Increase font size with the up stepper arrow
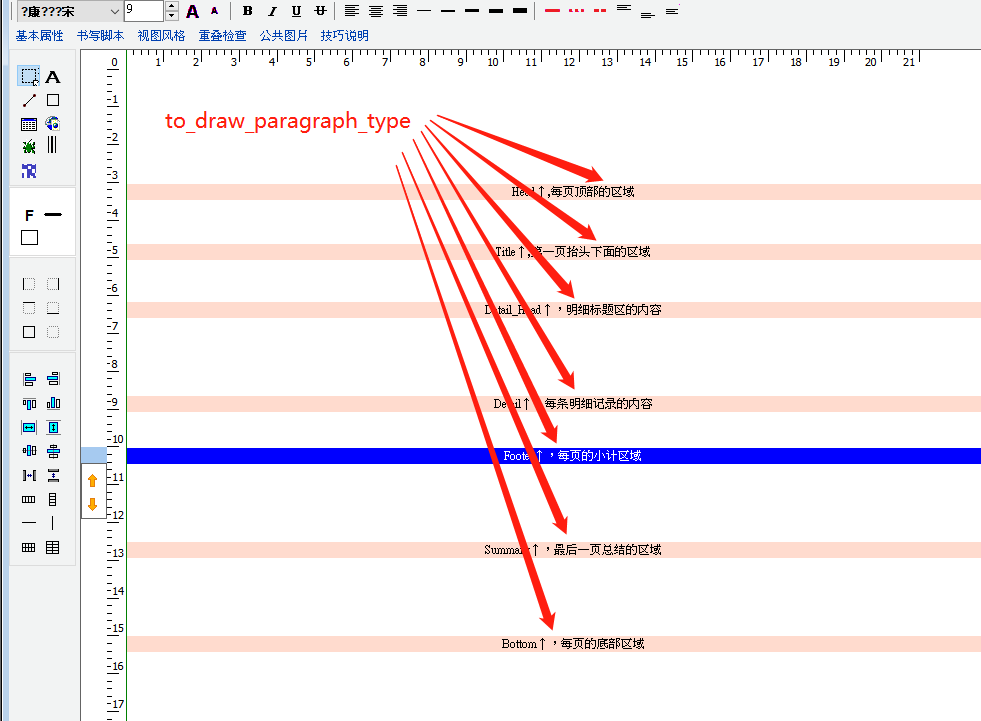This screenshot has width=981, height=721. [171, 6]
